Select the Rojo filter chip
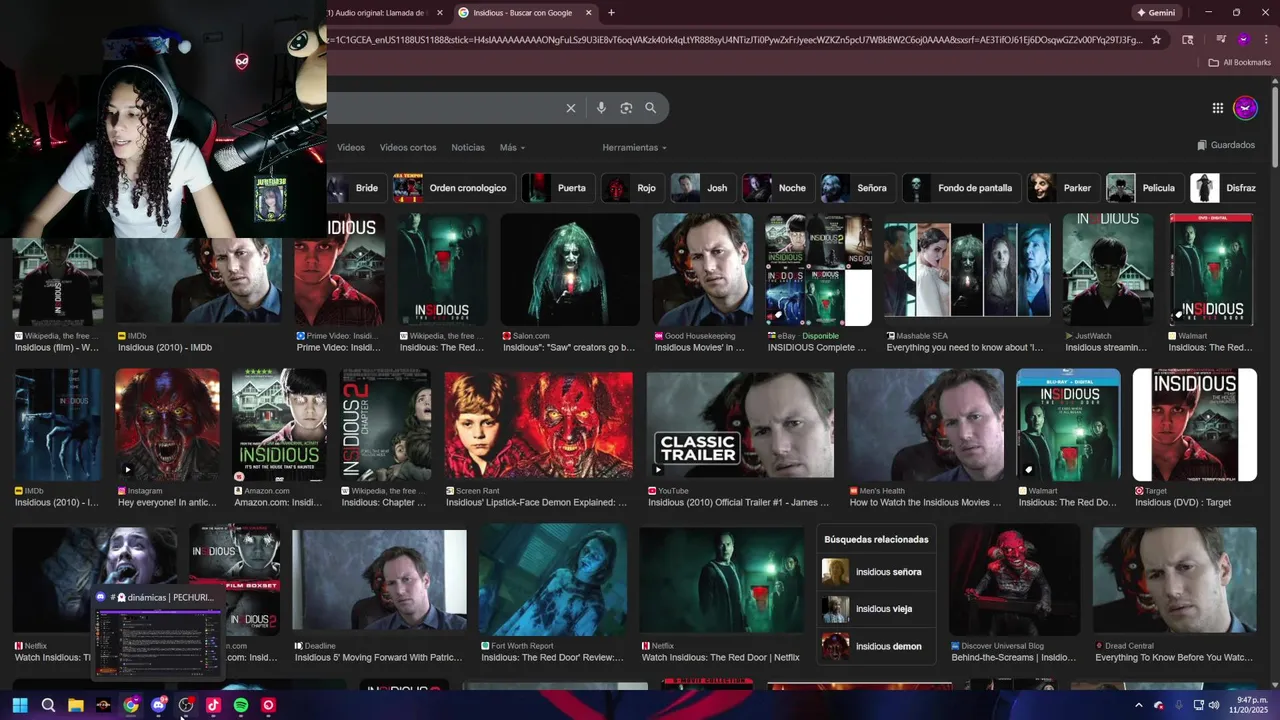This screenshot has height=720, width=1280. point(632,188)
